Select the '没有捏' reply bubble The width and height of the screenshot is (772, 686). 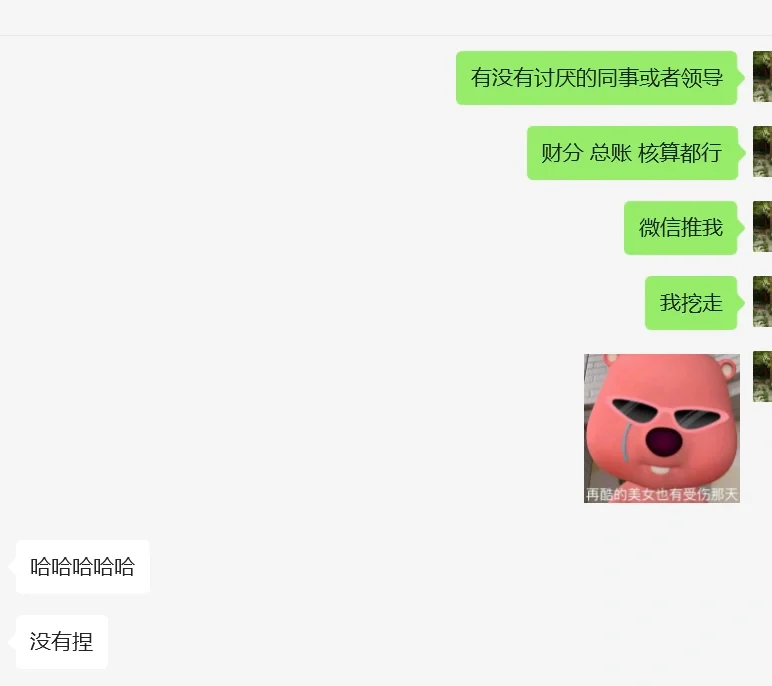pyautogui.click(x=62, y=642)
